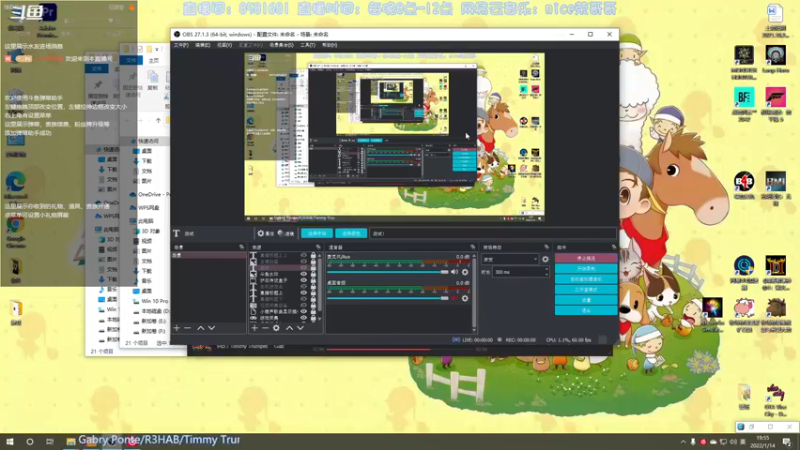800x450 pixels.
Task: Click the select font button
Action: click(317, 233)
